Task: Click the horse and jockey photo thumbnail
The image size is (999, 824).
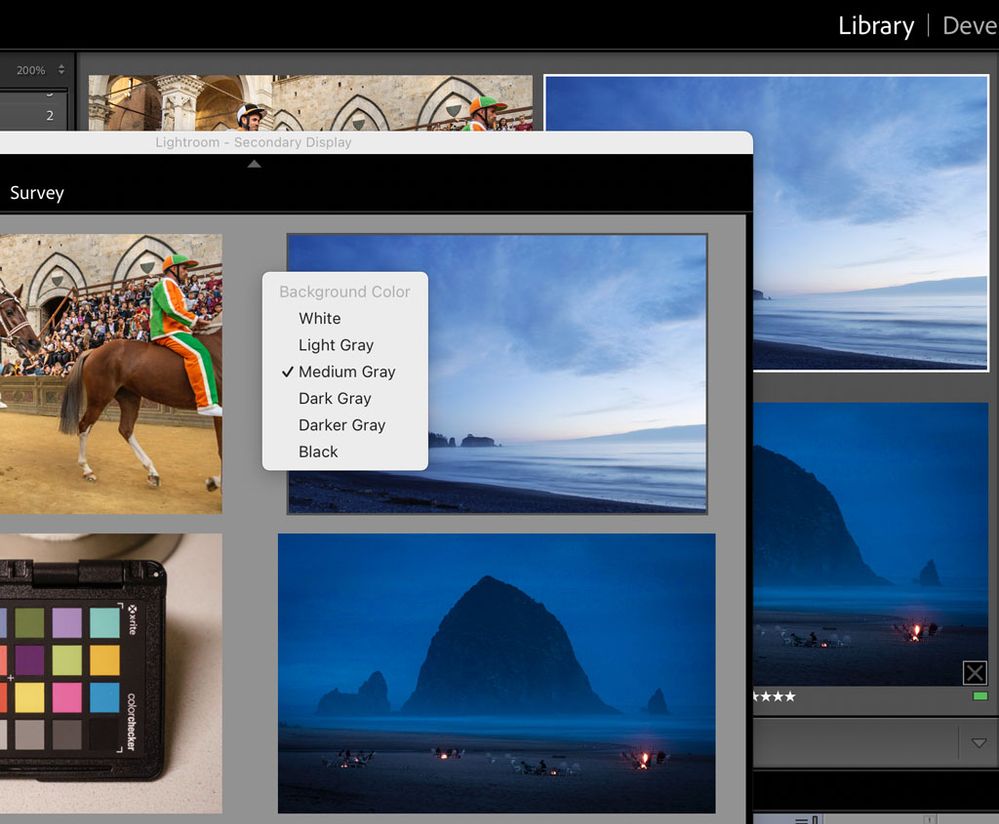Action: tap(110, 370)
